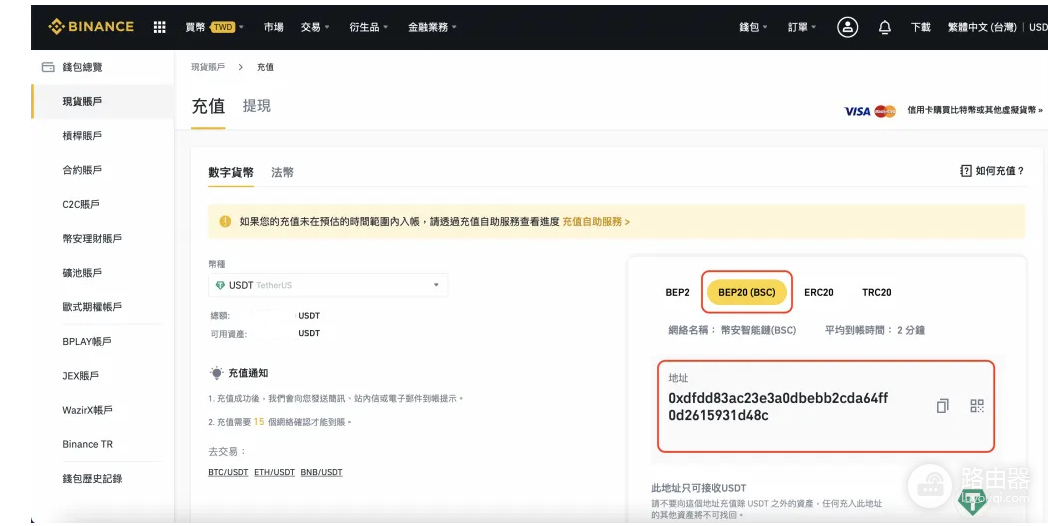
Task: Click the 網絡名稱 幣安智能鏈(BSC) text
Action: tap(732, 330)
